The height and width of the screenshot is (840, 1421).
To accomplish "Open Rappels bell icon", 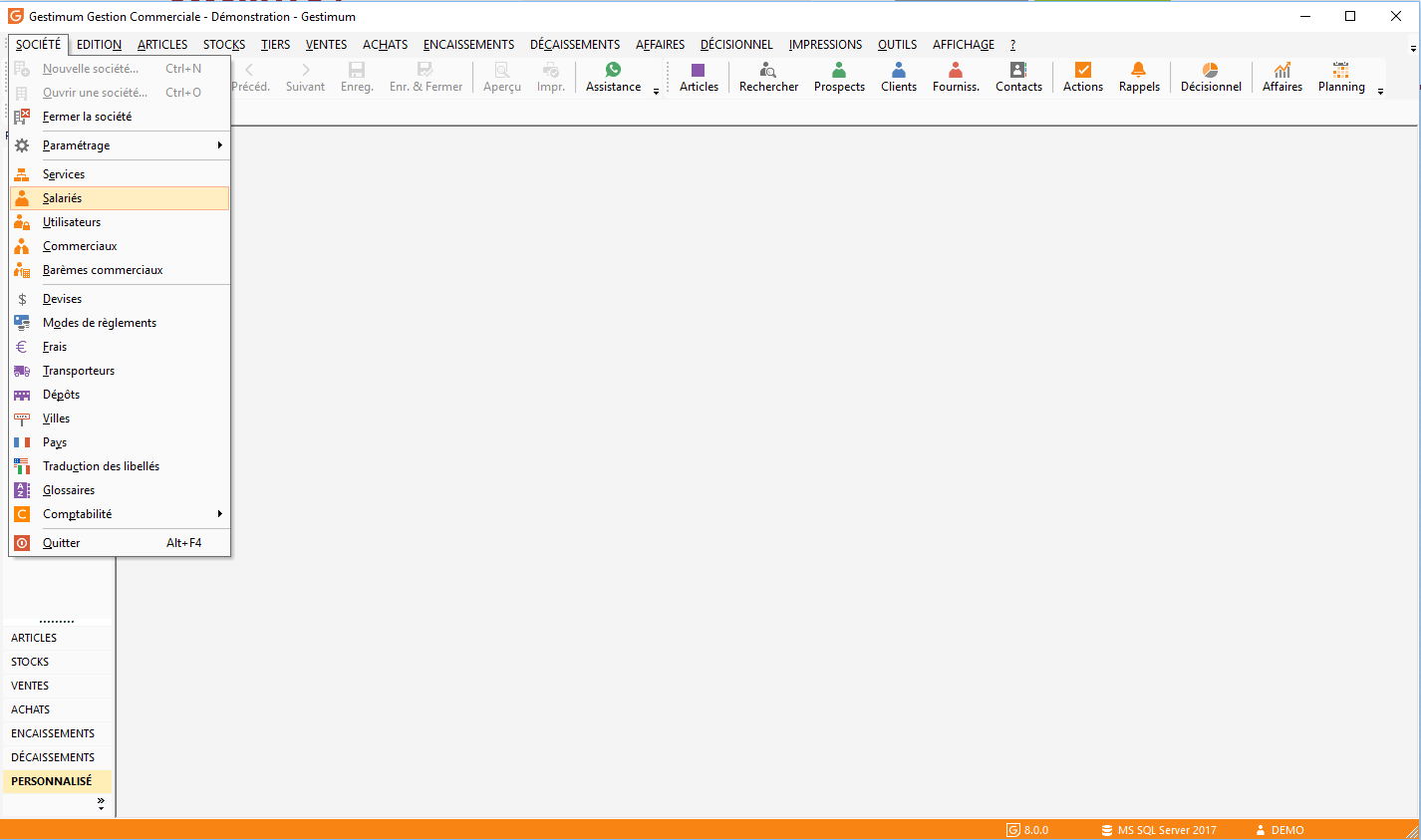I will coord(1139,70).
